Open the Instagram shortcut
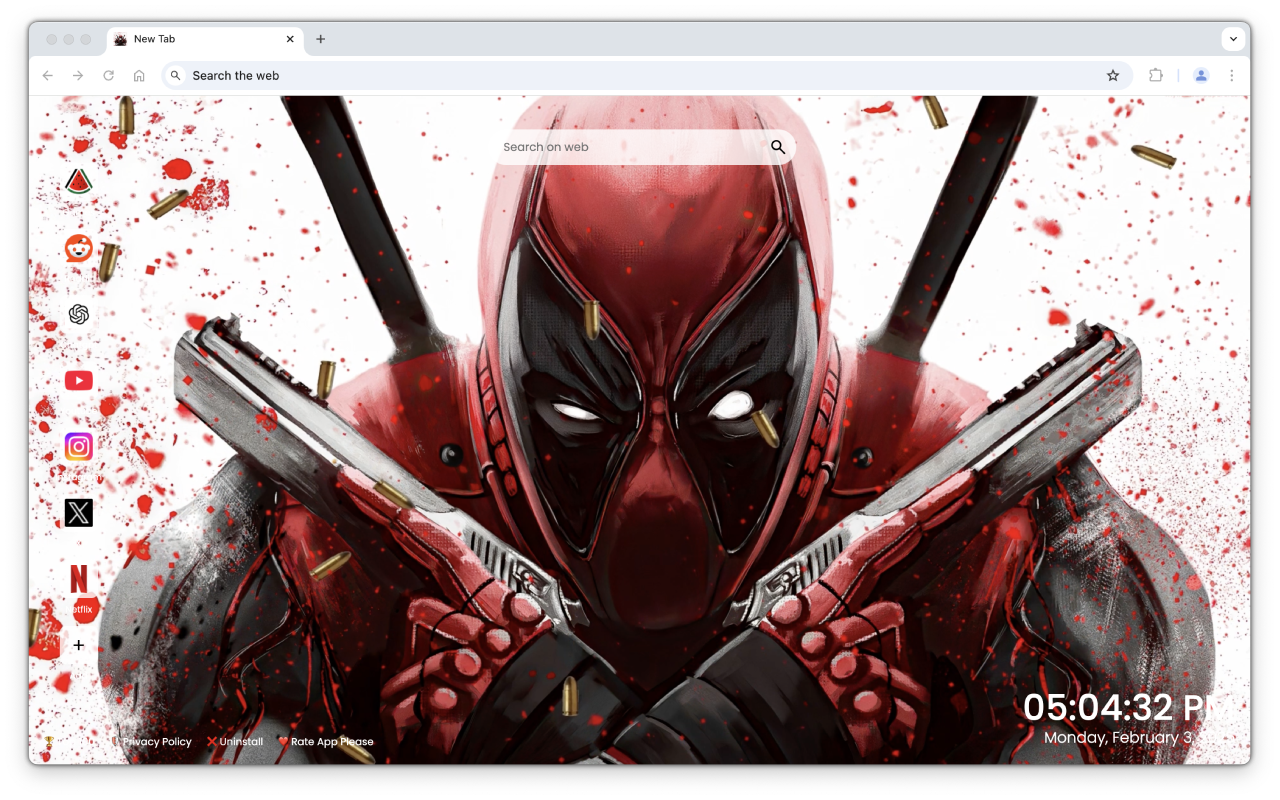This screenshot has width=1280, height=800. [79, 447]
